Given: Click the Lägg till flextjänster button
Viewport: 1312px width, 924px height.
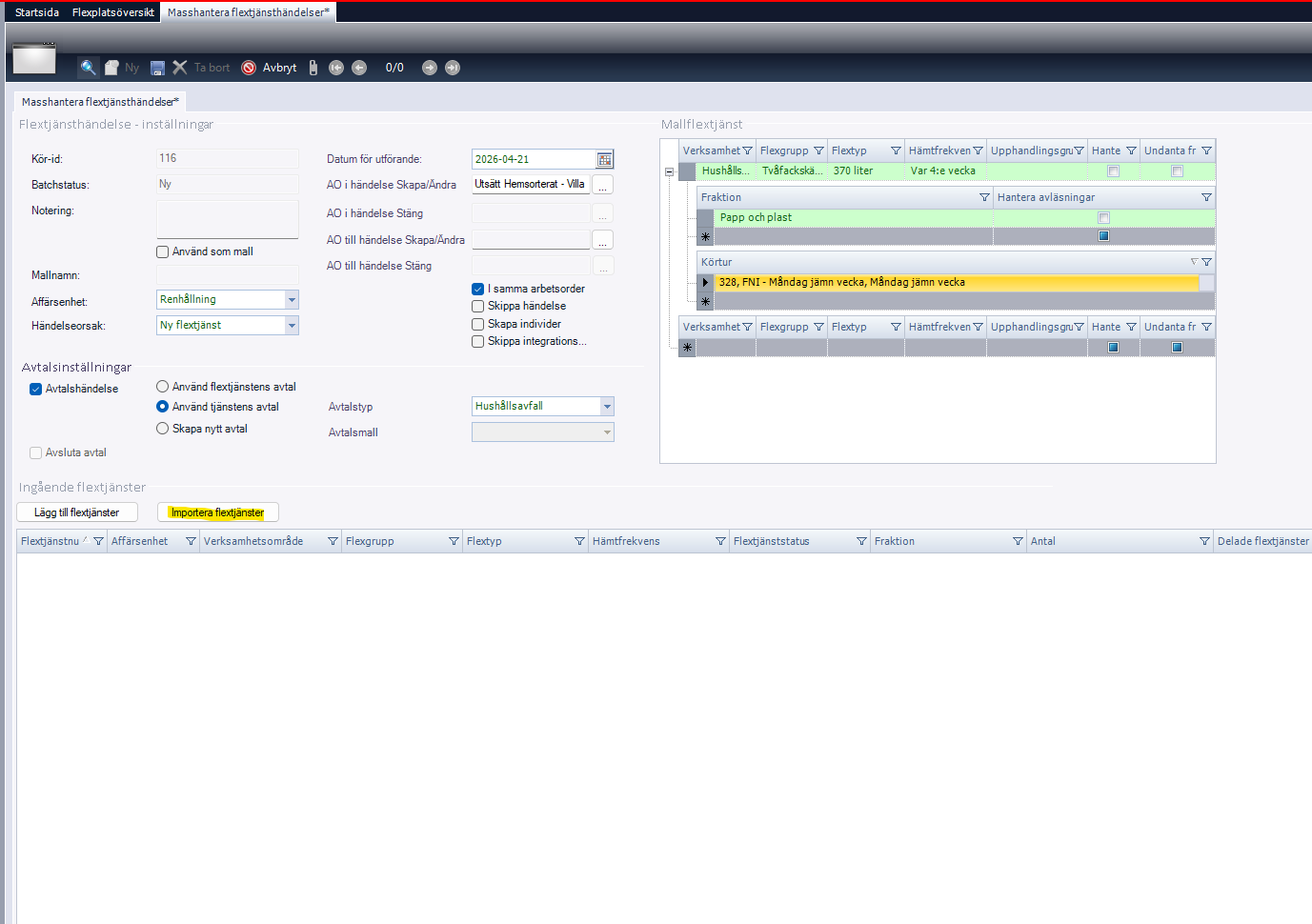Looking at the screenshot, I should pyautogui.click(x=77, y=512).
